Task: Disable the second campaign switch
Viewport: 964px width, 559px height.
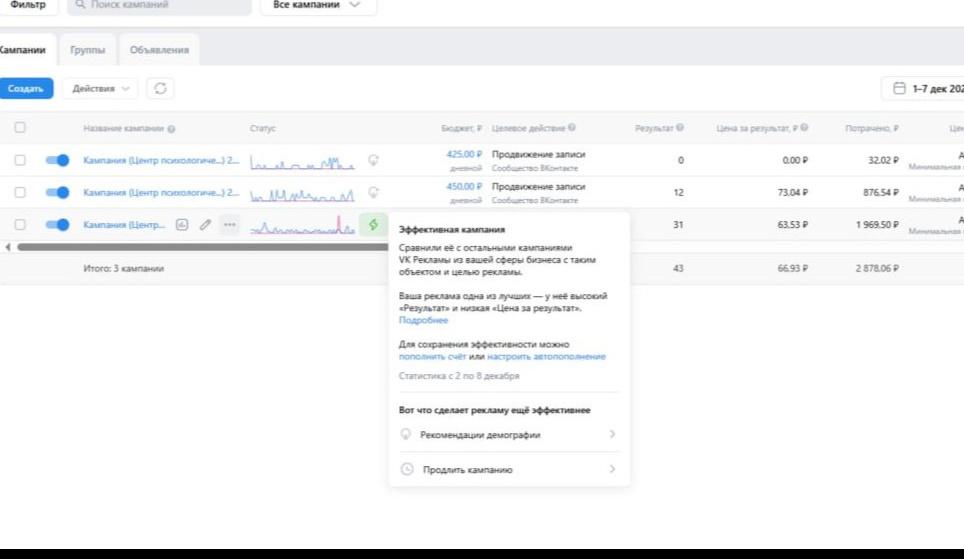Action: (58, 192)
